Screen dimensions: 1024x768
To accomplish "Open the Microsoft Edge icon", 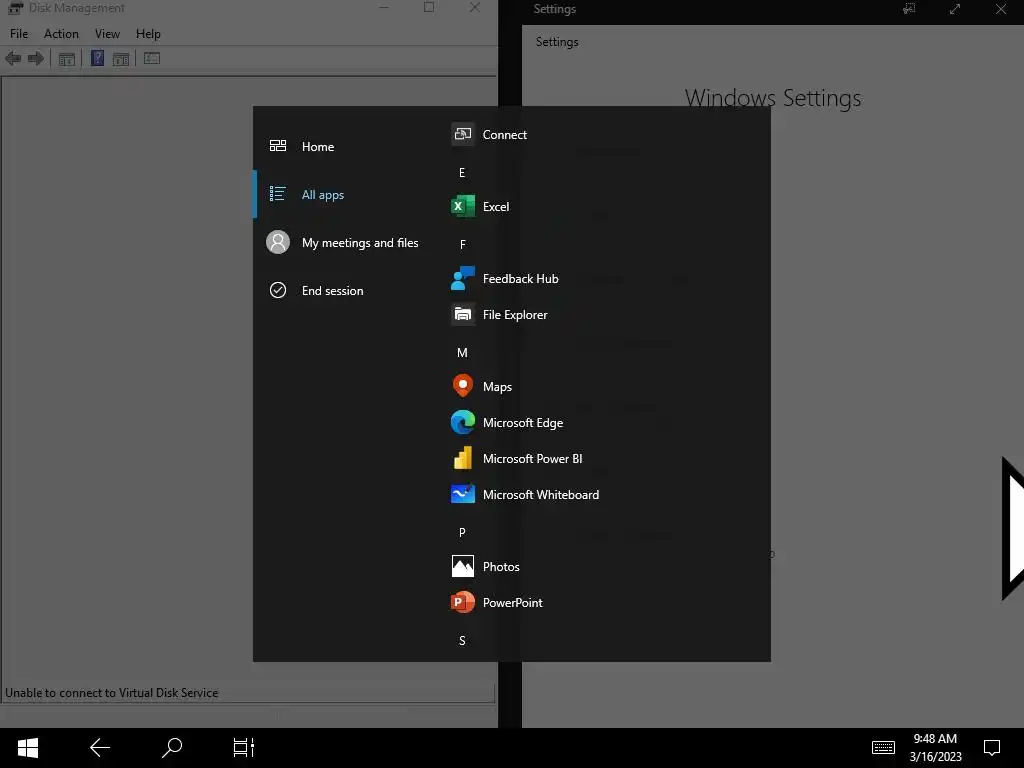I will click(462, 423).
